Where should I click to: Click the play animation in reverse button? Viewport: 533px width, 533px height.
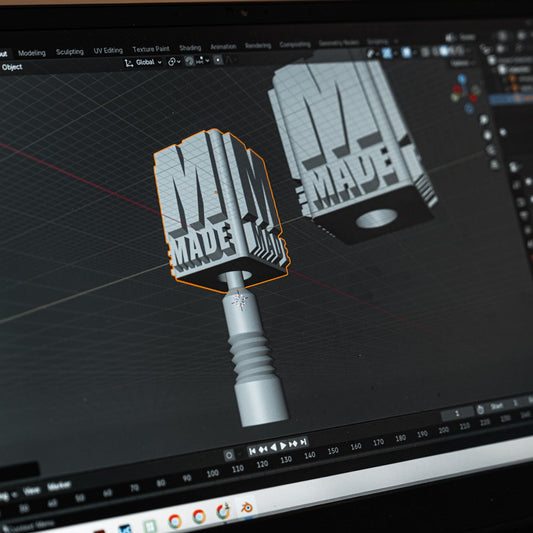coord(273,447)
